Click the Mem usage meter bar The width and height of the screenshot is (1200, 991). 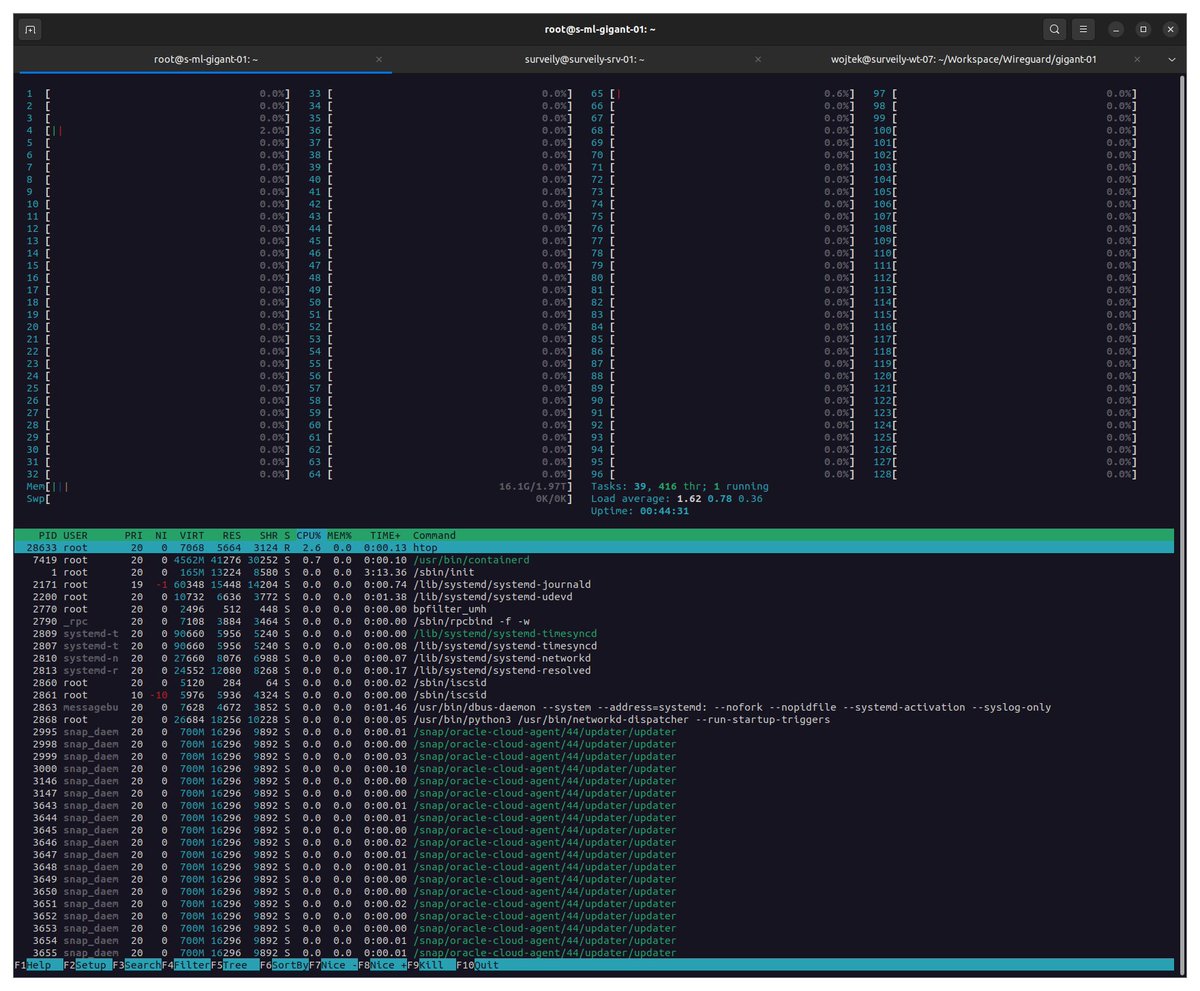pyautogui.click(x=298, y=487)
